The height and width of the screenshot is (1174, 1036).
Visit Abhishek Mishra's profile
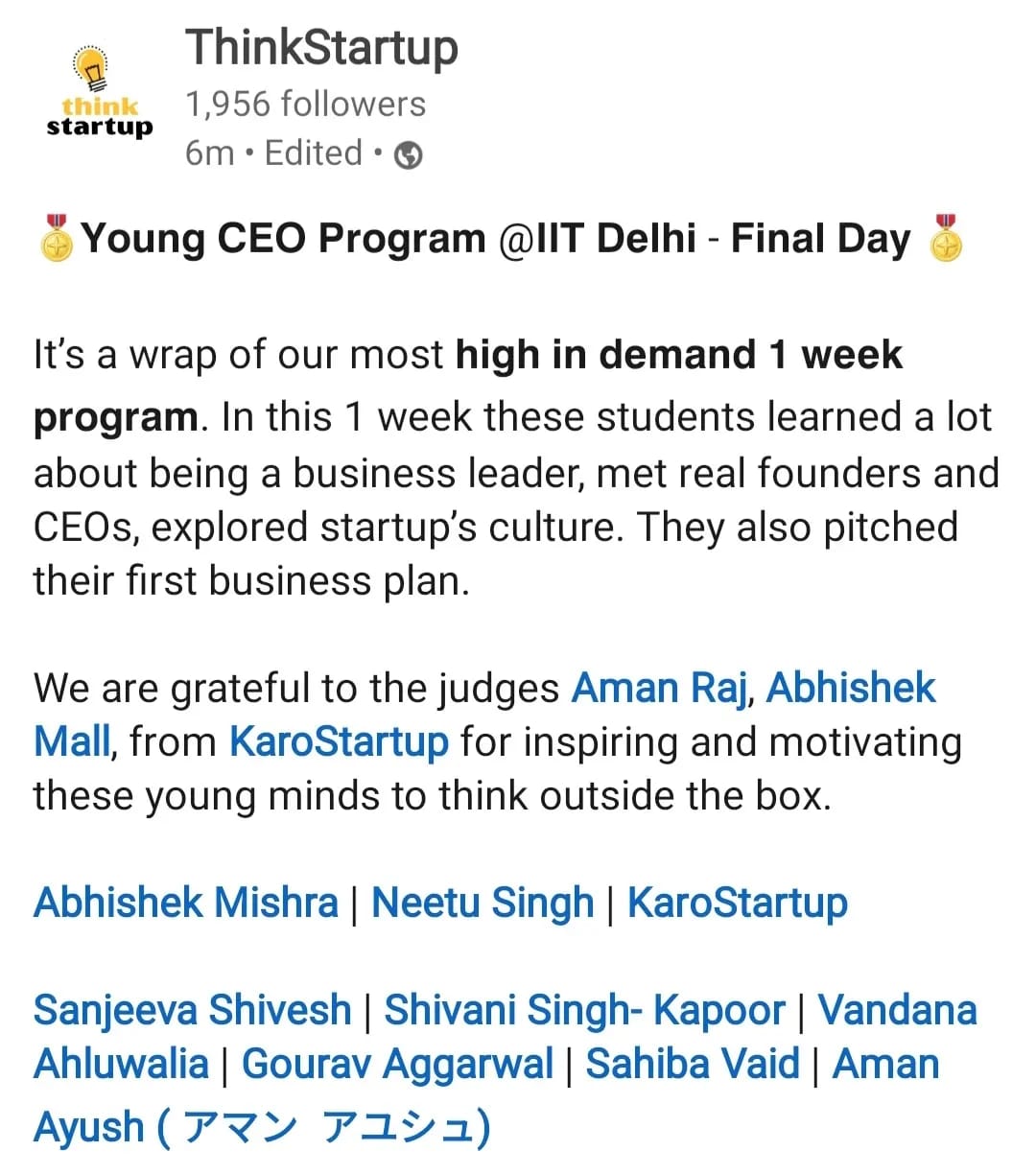tap(186, 903)
